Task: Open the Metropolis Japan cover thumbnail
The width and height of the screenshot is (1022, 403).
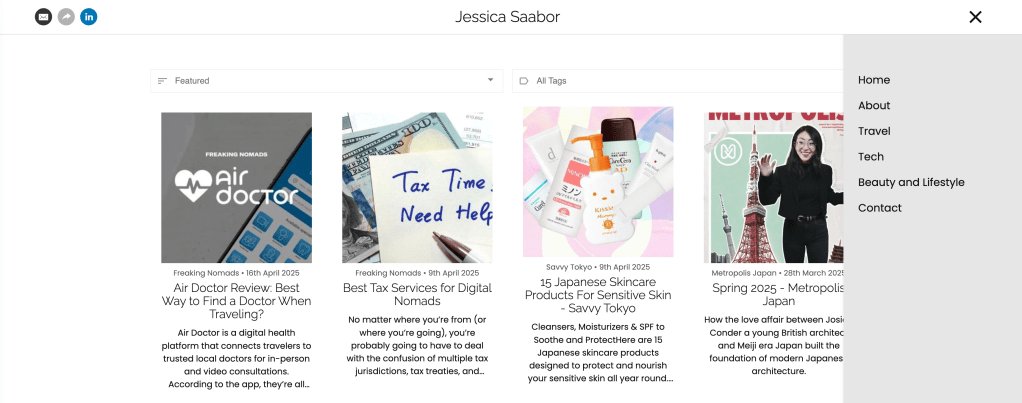Action: (773, 187)
